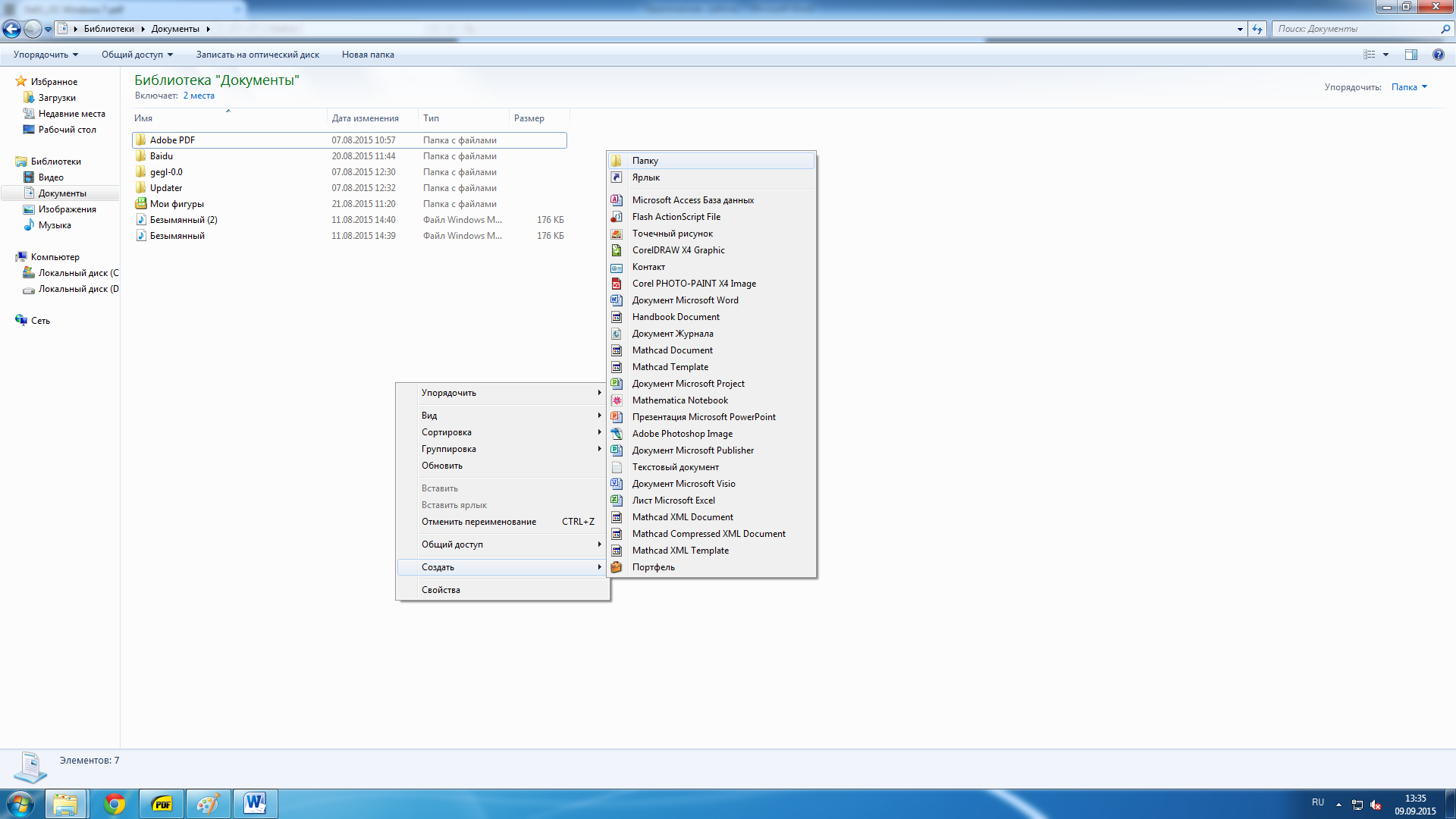The height and width of the screenshot is (819, 1456).
Task: Click the Microsoft Access database icon in submenu
Action: (x=617, y=200)
